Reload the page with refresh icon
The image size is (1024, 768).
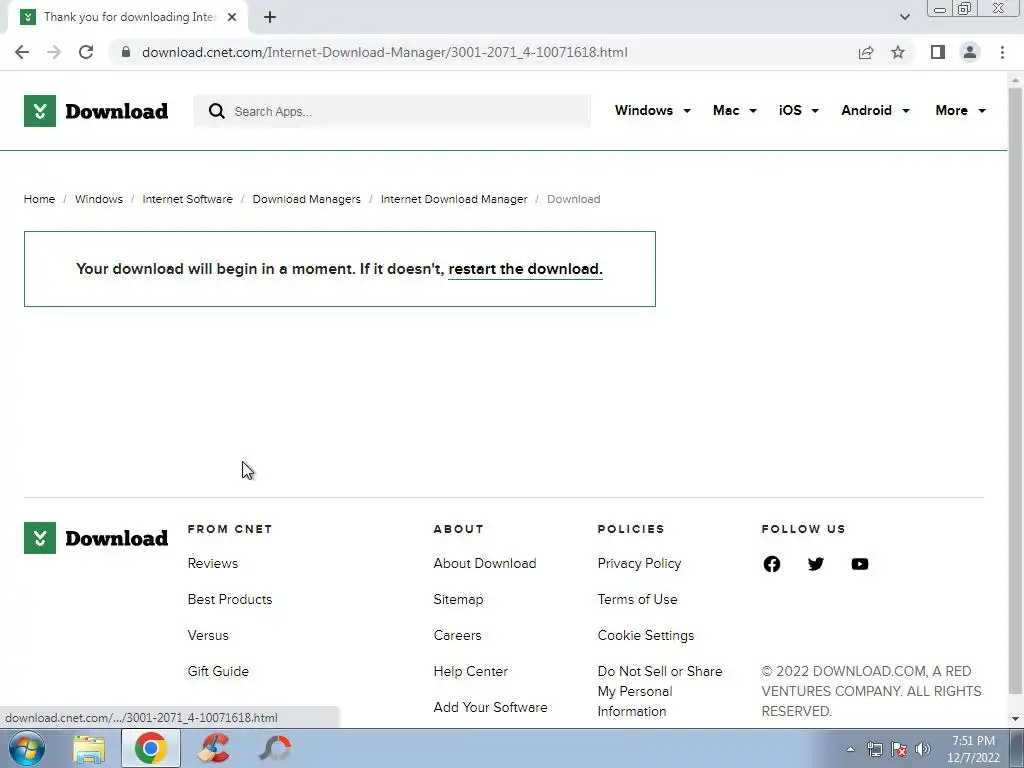[x=86, y=52]
